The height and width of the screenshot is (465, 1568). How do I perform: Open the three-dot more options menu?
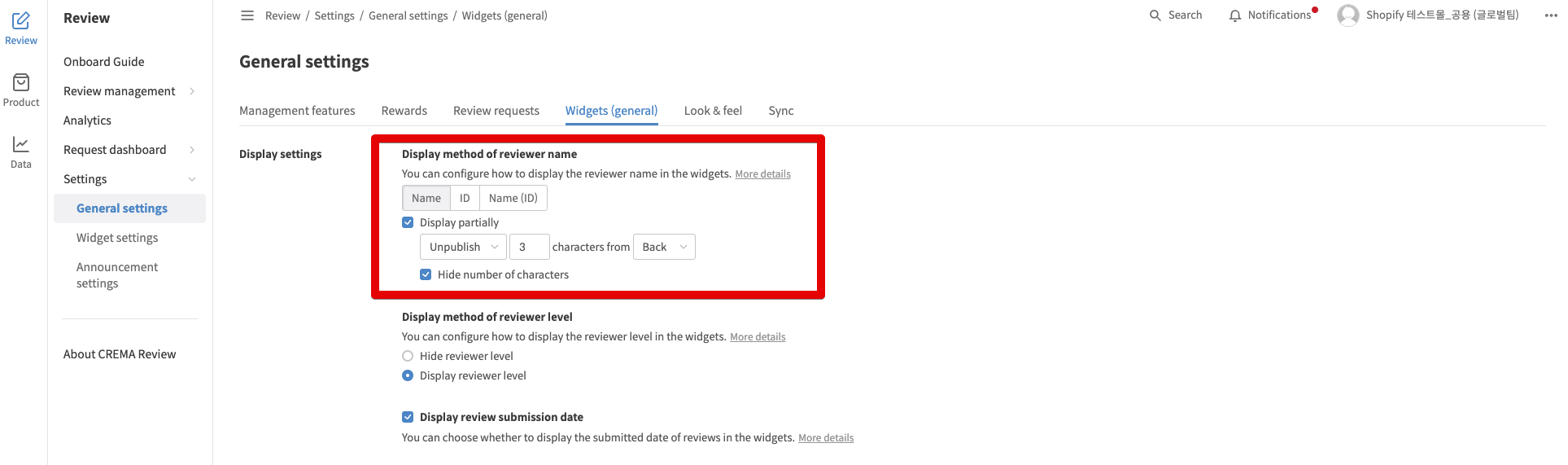pyautogui.click(x=1551, y=15)
